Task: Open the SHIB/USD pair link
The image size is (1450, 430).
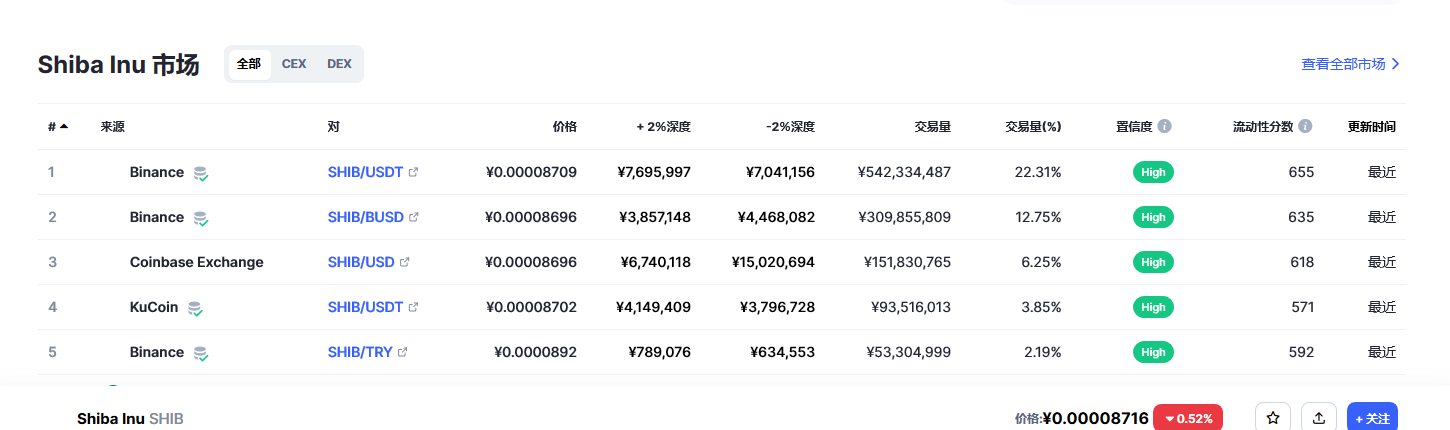Action: (x=361, y=262)
